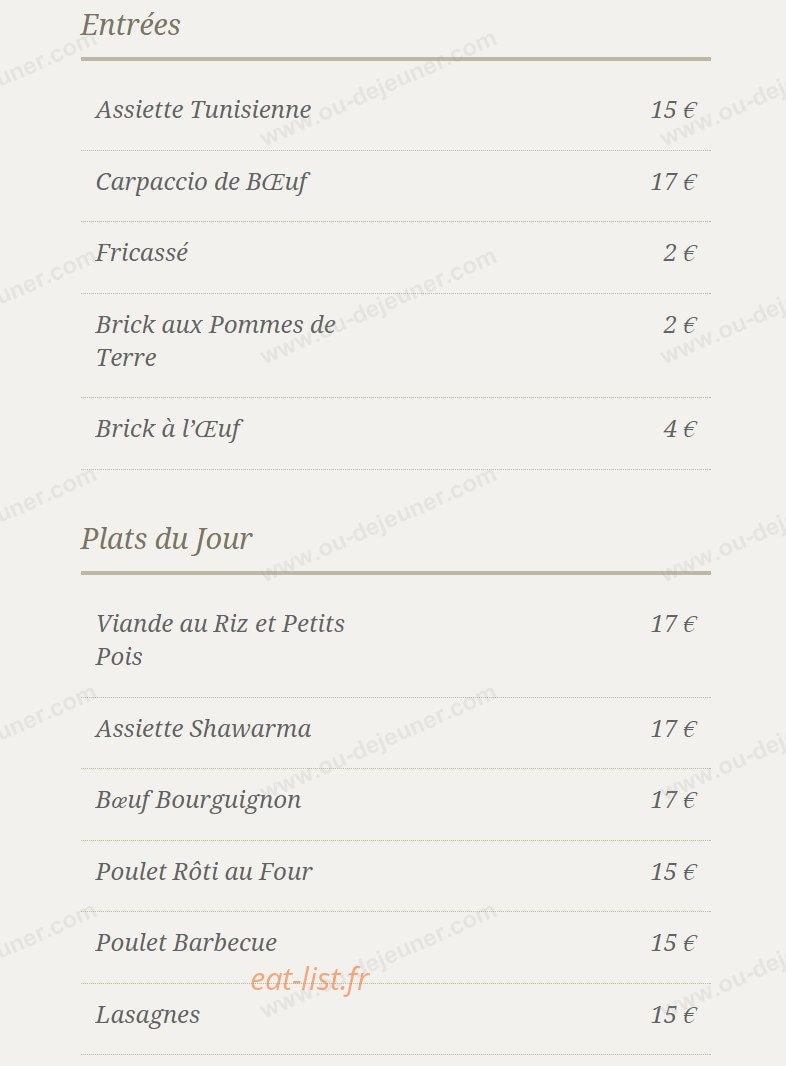
Task: Click the 4 € price of Brick à l'Œuf
Action: [680, 429]
